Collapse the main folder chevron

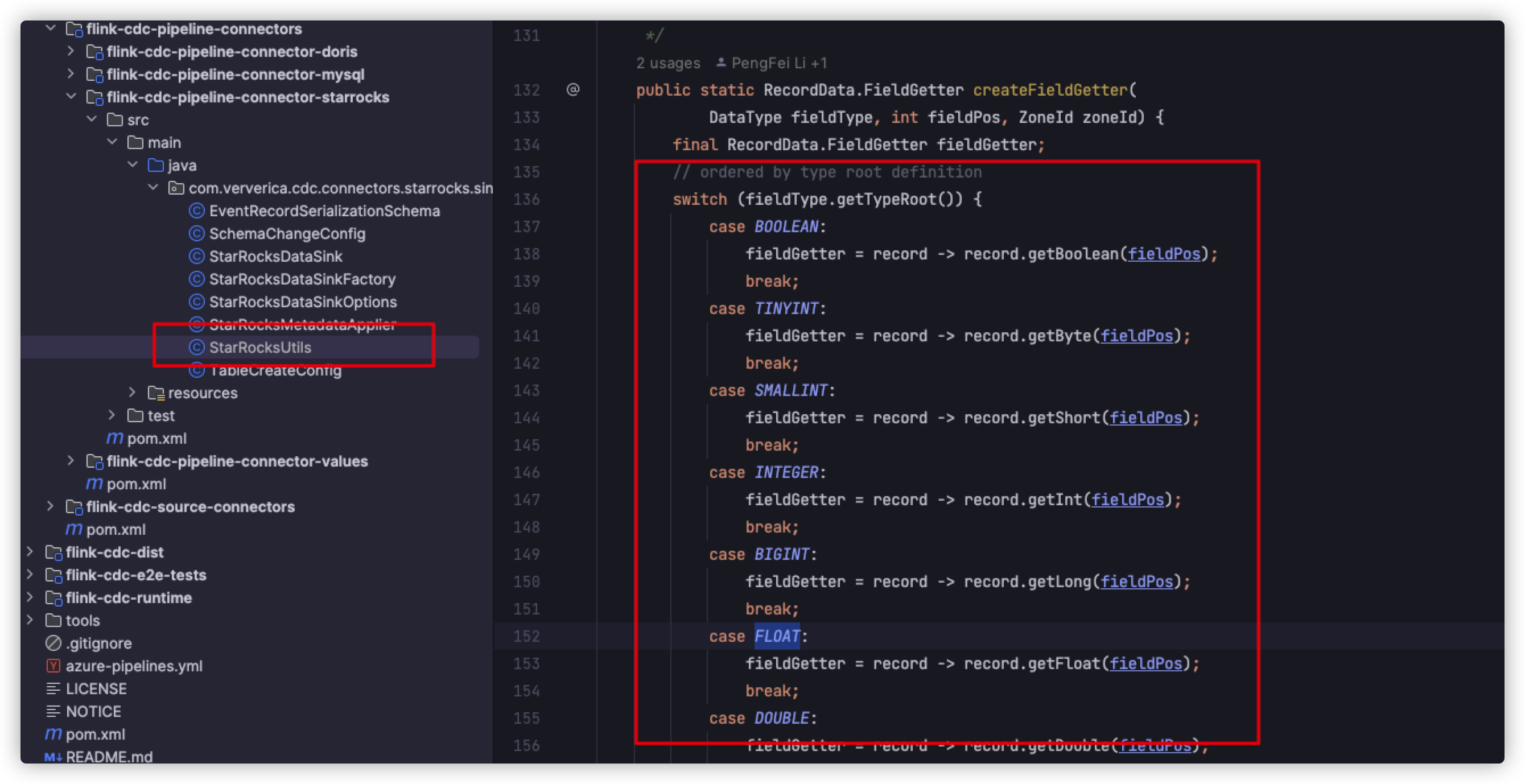(x=112, y=142)
